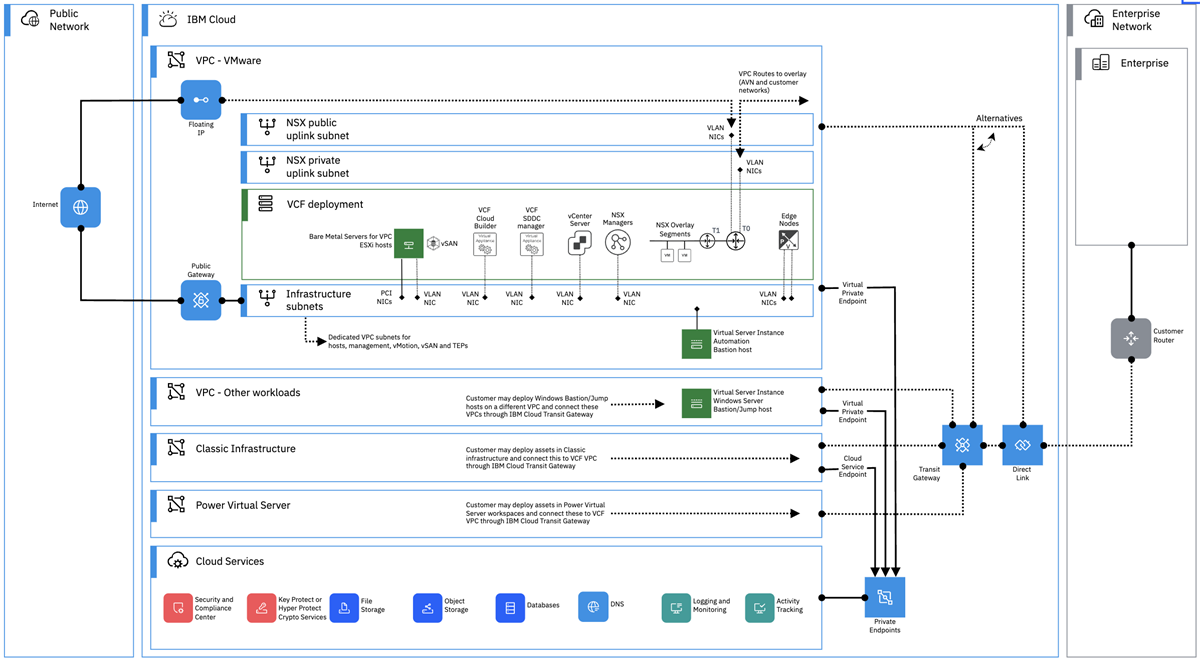Viewport: 1200px width, 664px height.
Task: Select the "Infrastructure subnets" title text
Action: [x=318, y=300]
